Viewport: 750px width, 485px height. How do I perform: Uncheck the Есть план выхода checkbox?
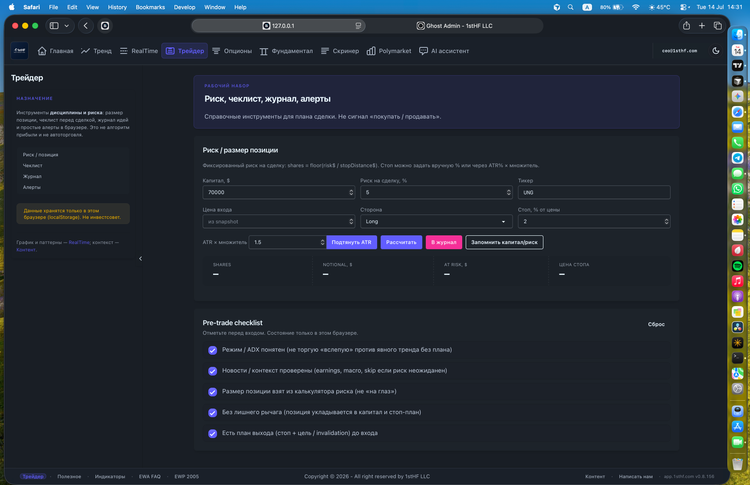point(212,433)
